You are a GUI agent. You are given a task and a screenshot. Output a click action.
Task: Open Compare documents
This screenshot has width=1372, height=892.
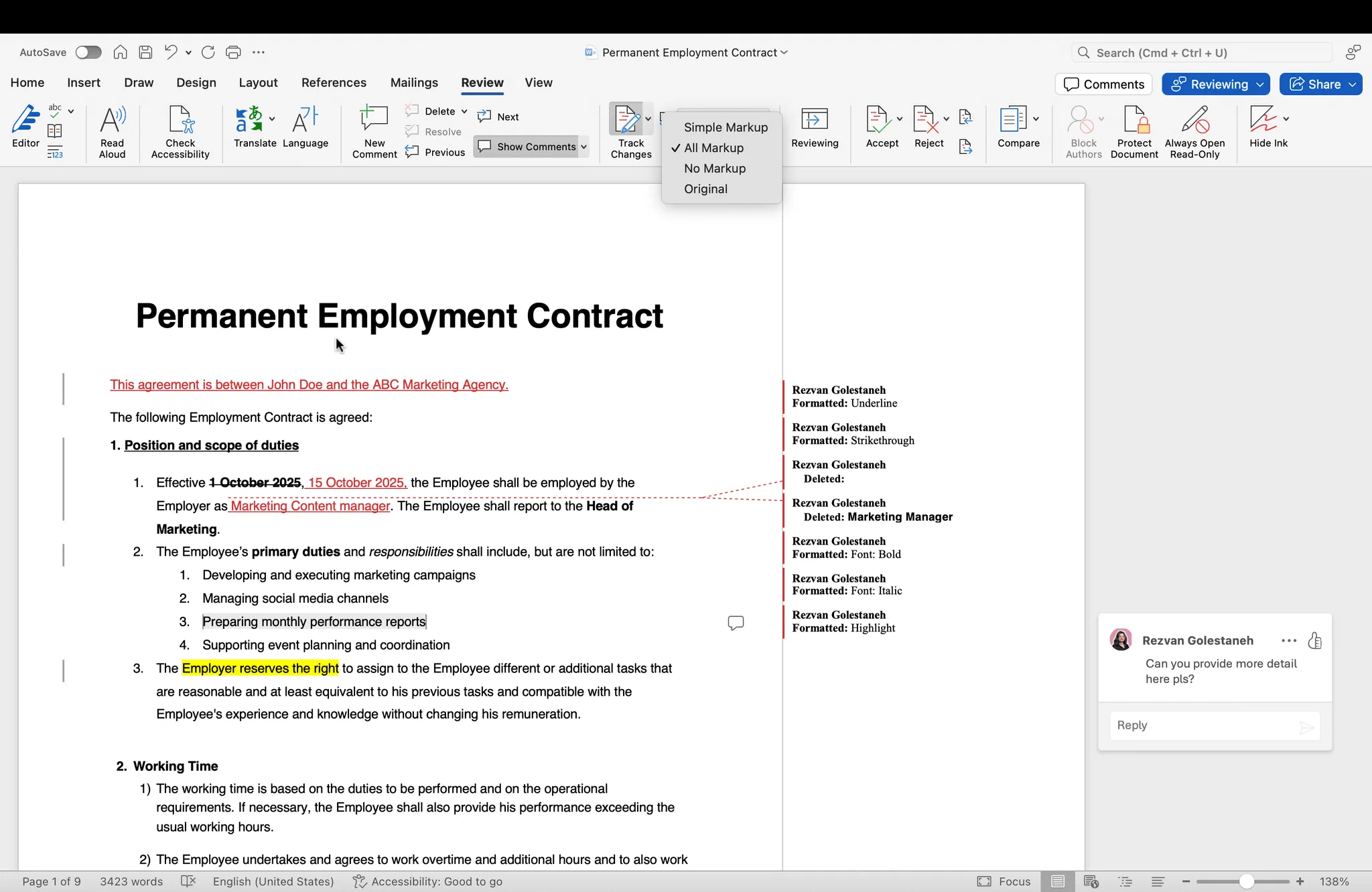pos(1013,127)
